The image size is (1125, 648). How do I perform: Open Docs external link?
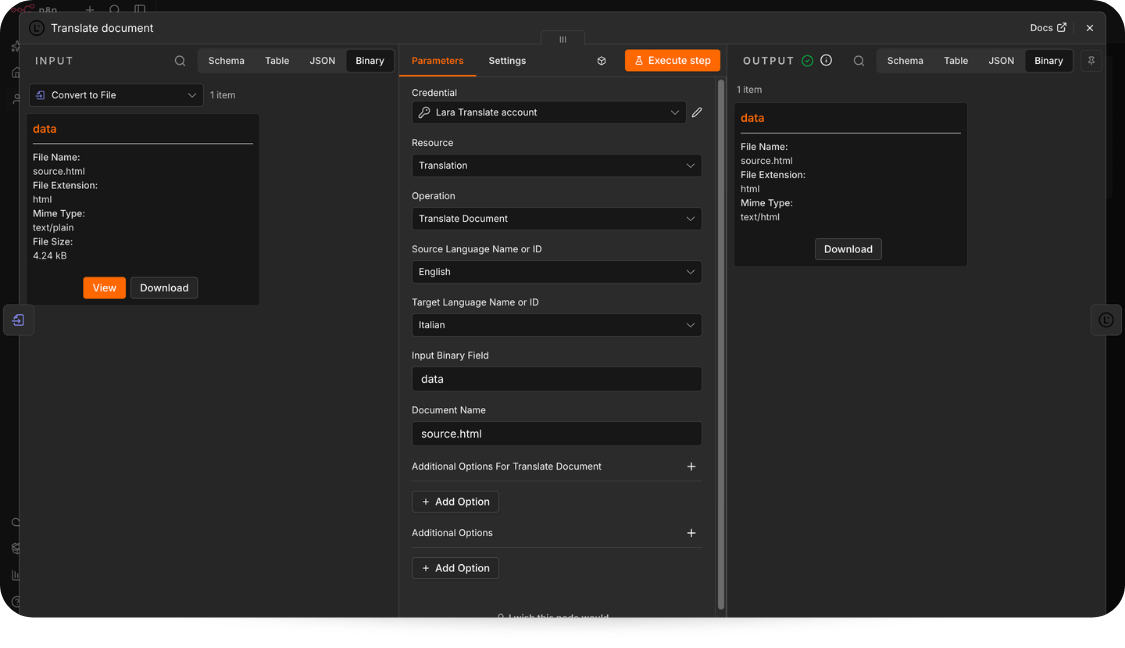pos(1048,28)
